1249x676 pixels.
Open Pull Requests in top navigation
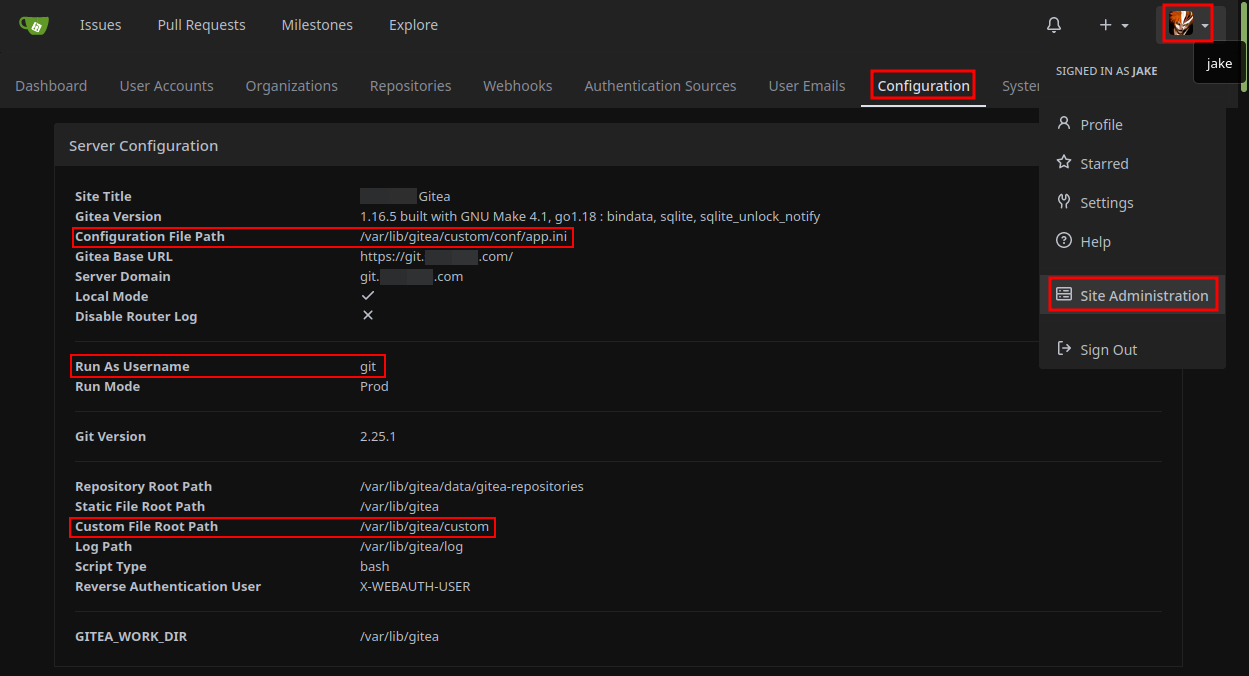201,25
